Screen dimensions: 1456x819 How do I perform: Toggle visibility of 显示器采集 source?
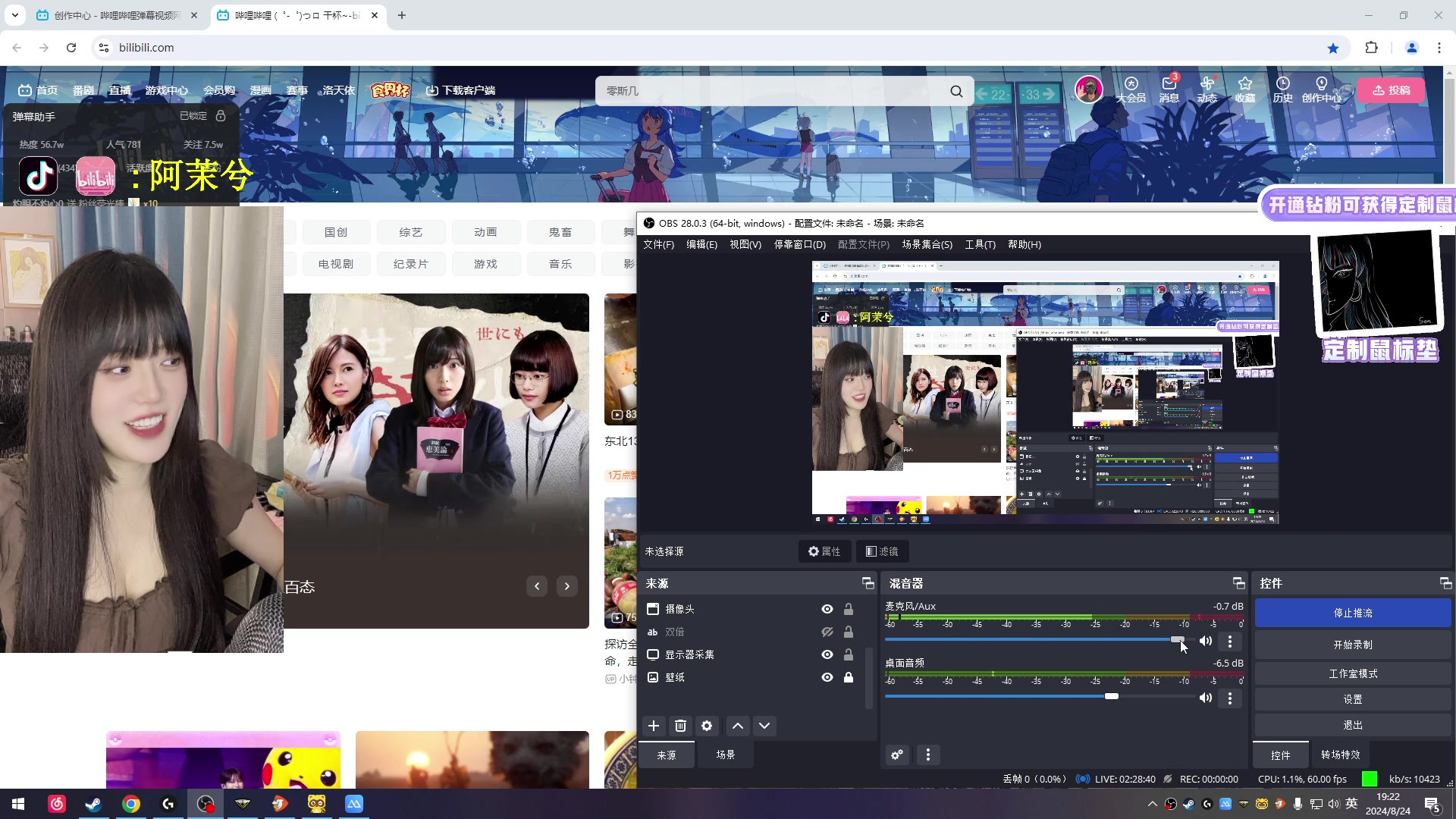pos(827,654)
